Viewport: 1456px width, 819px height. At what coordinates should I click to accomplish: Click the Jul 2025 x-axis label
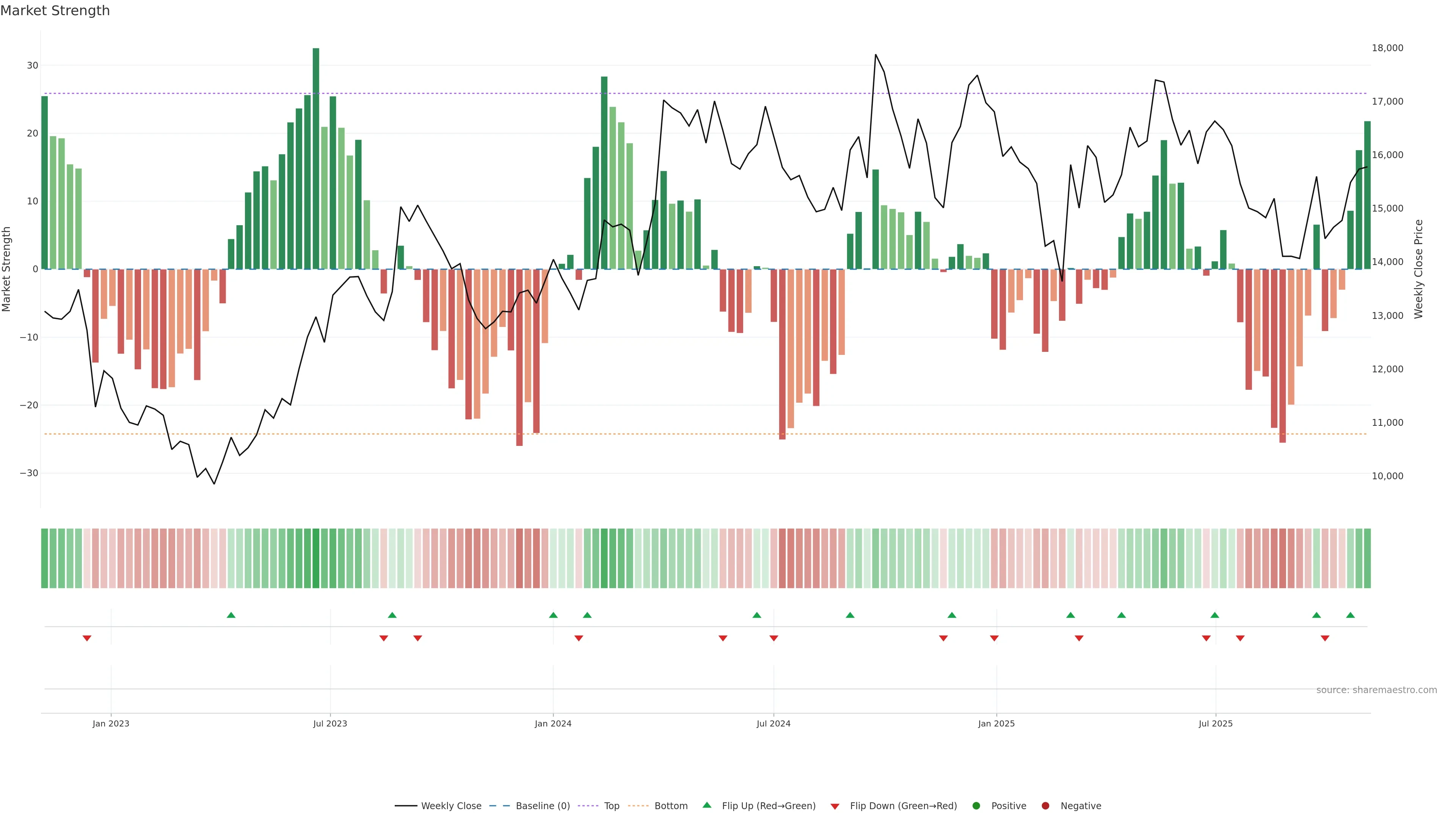pyautogui.click(x=1215, y=723)
